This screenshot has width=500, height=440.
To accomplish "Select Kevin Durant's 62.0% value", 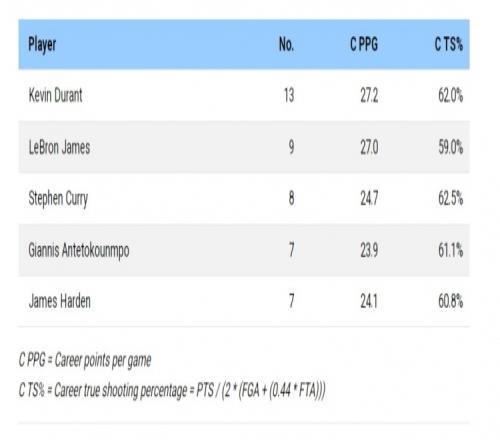I will [x=451, y=96].
